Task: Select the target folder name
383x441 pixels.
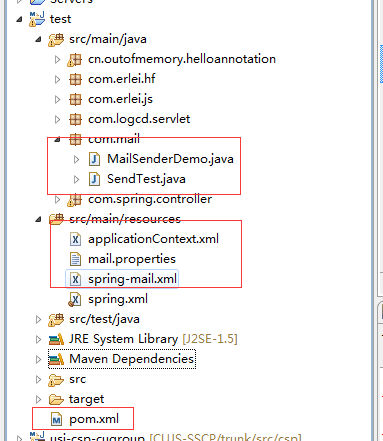Action: click(86, 399)
